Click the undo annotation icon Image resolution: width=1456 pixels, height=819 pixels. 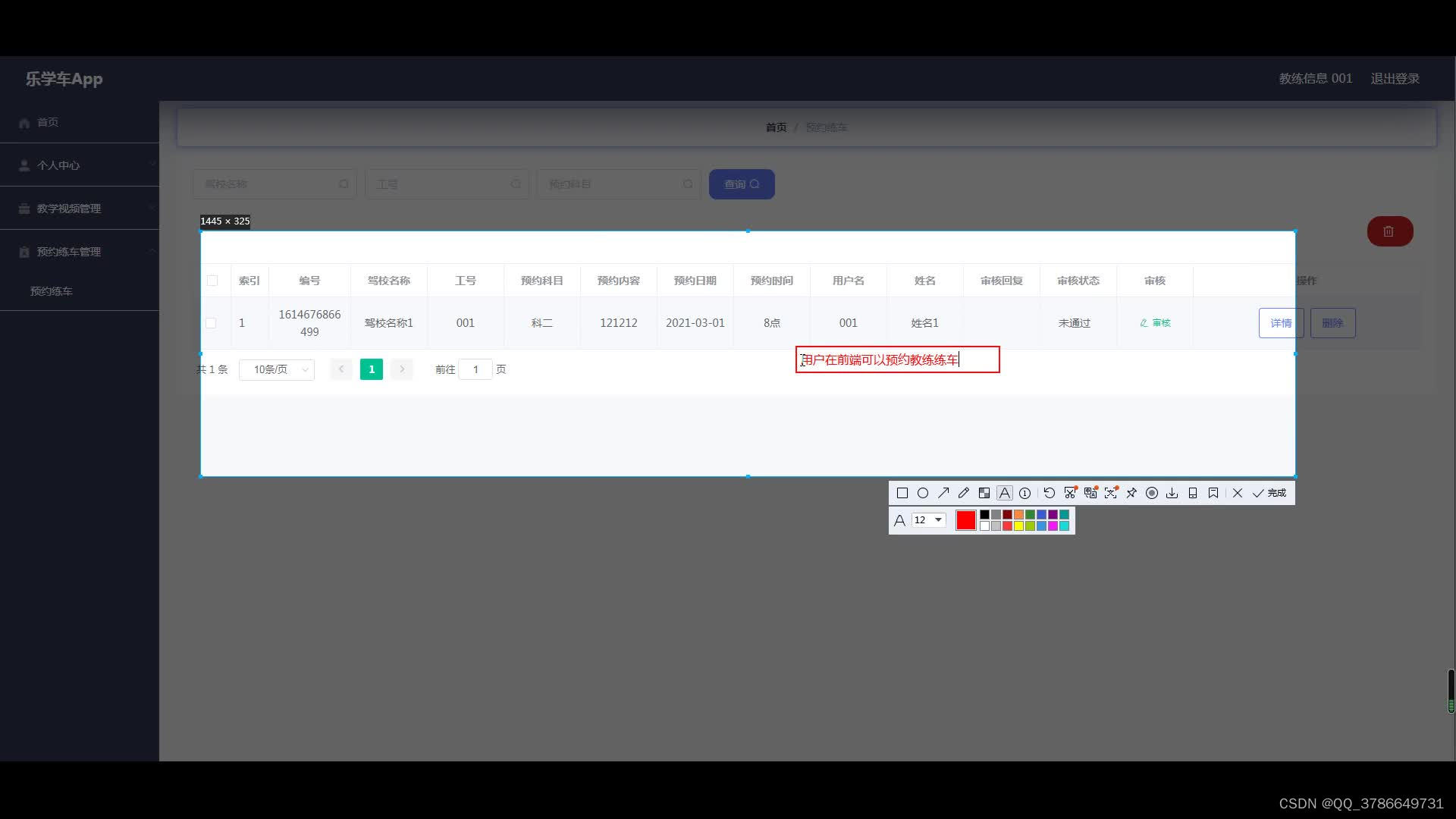(1050, 493)
